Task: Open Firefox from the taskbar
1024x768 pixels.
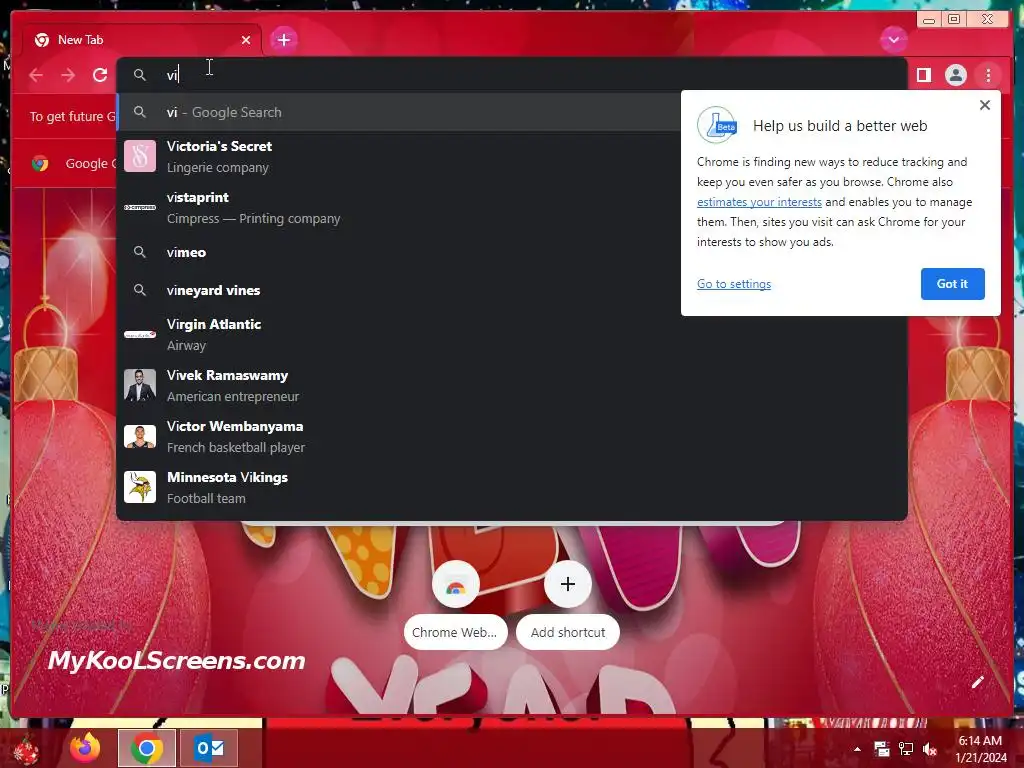Action: tap(85, 748)
